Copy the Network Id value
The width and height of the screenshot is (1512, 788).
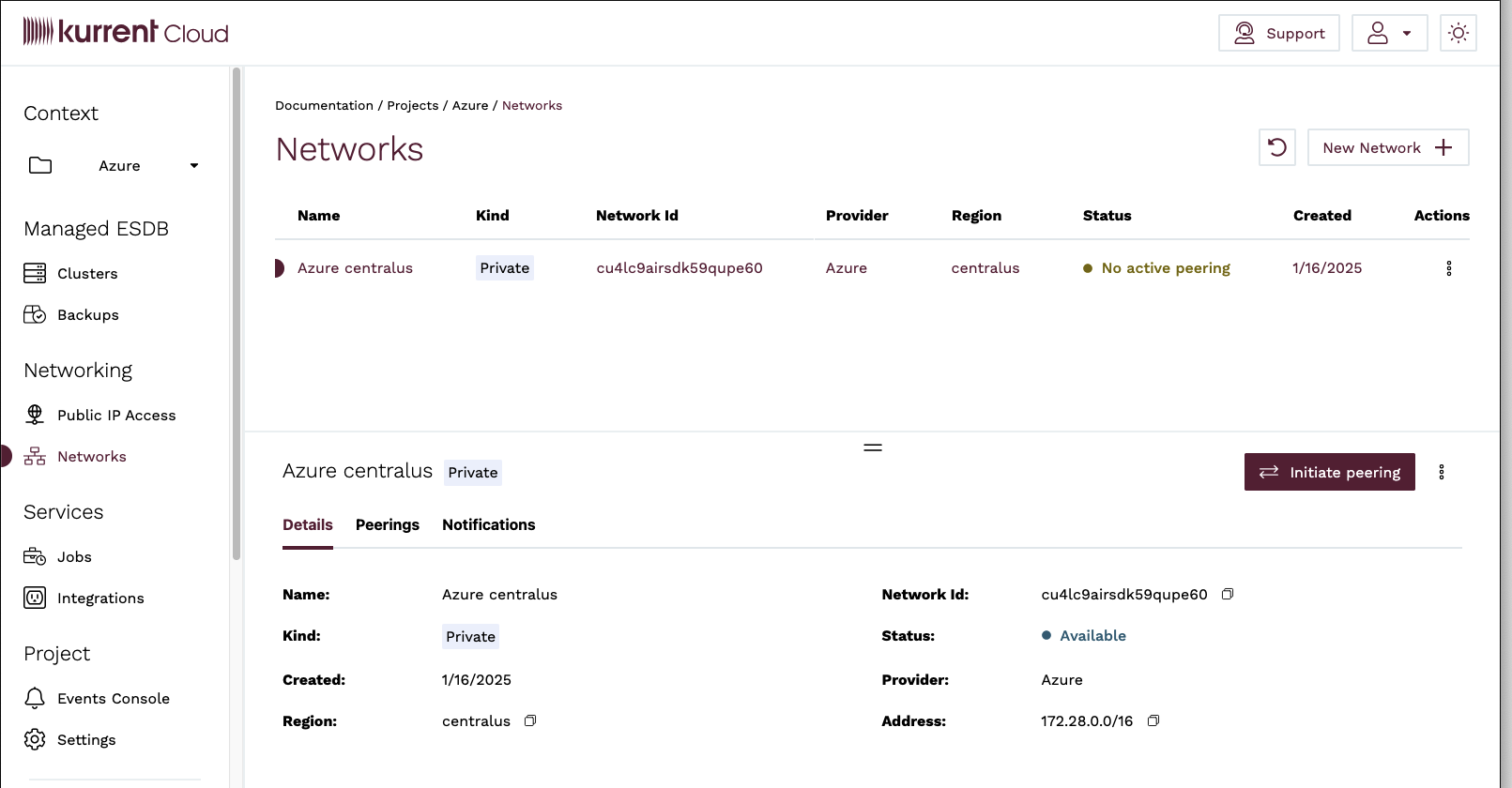click(1228, 594)
